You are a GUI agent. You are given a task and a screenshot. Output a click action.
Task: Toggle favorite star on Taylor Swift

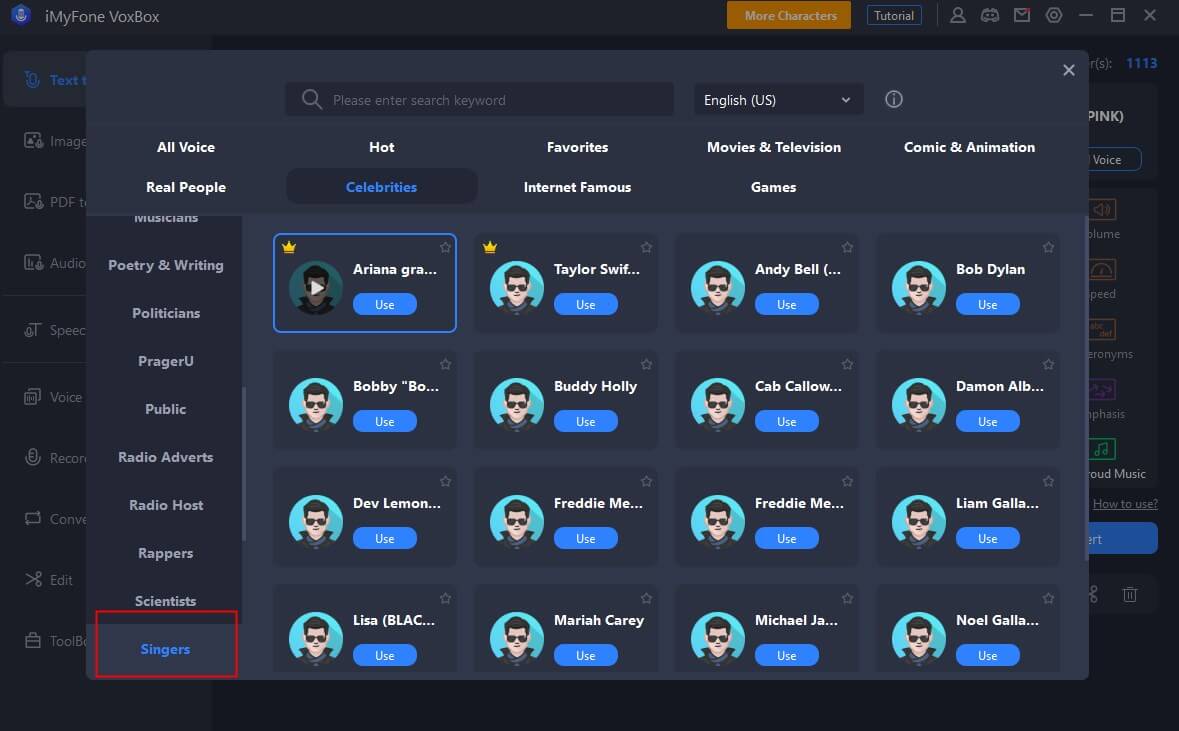click(646, 247)
